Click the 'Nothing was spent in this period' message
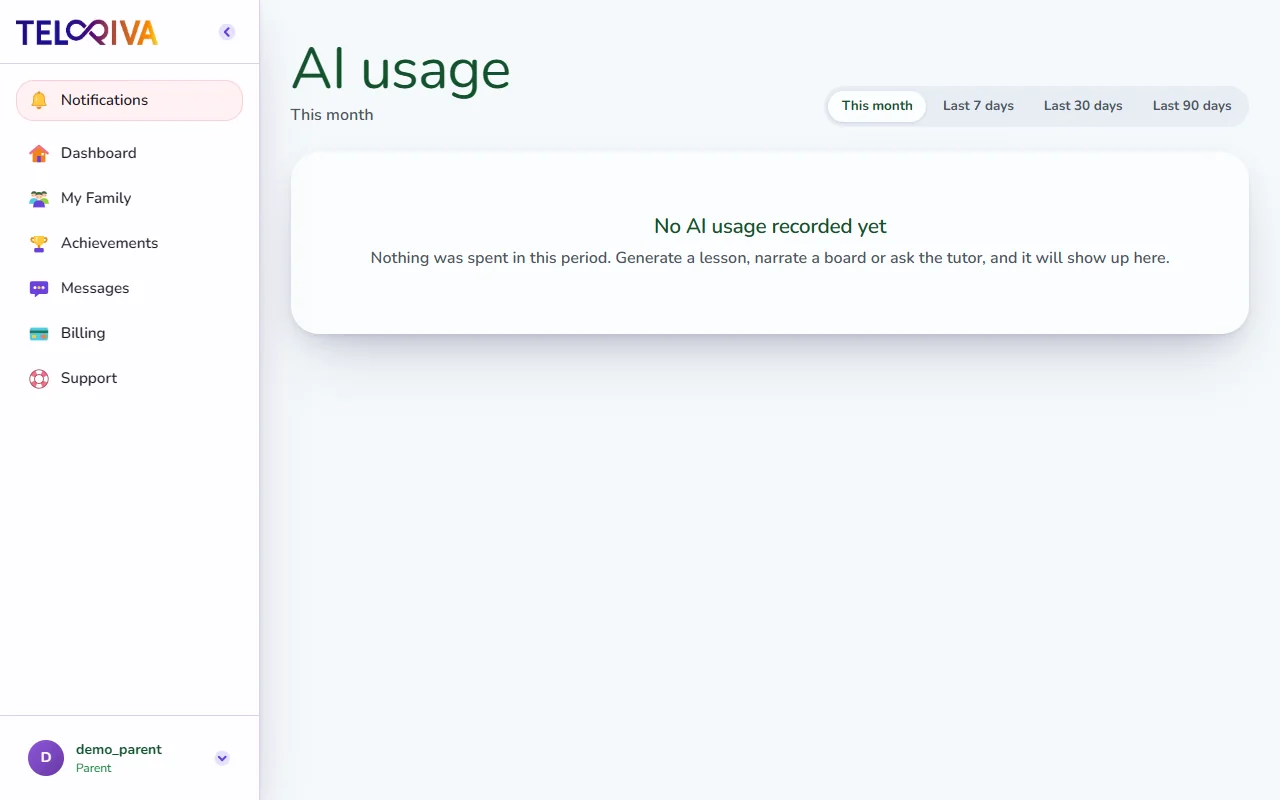Screen dimensions: 1280x800 pos(770,258)
